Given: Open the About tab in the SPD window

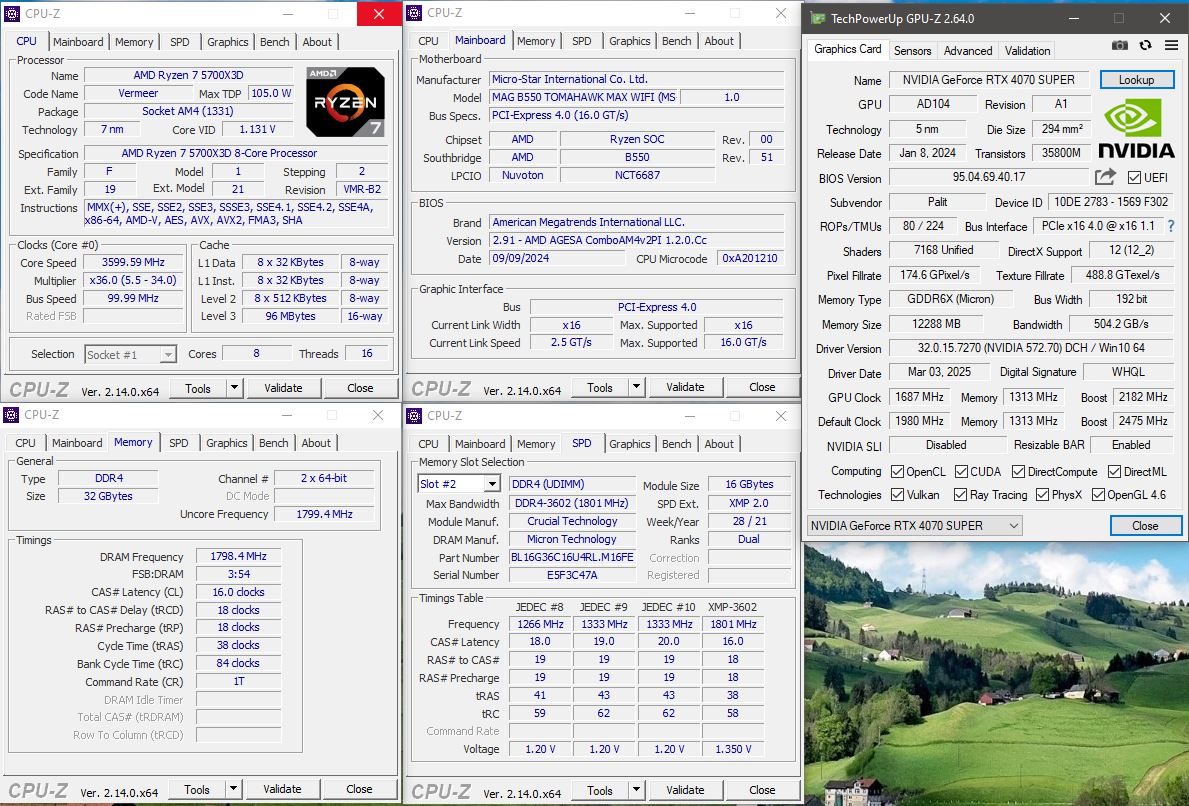Looking at the screenshot, I should (x=719, y=444).
